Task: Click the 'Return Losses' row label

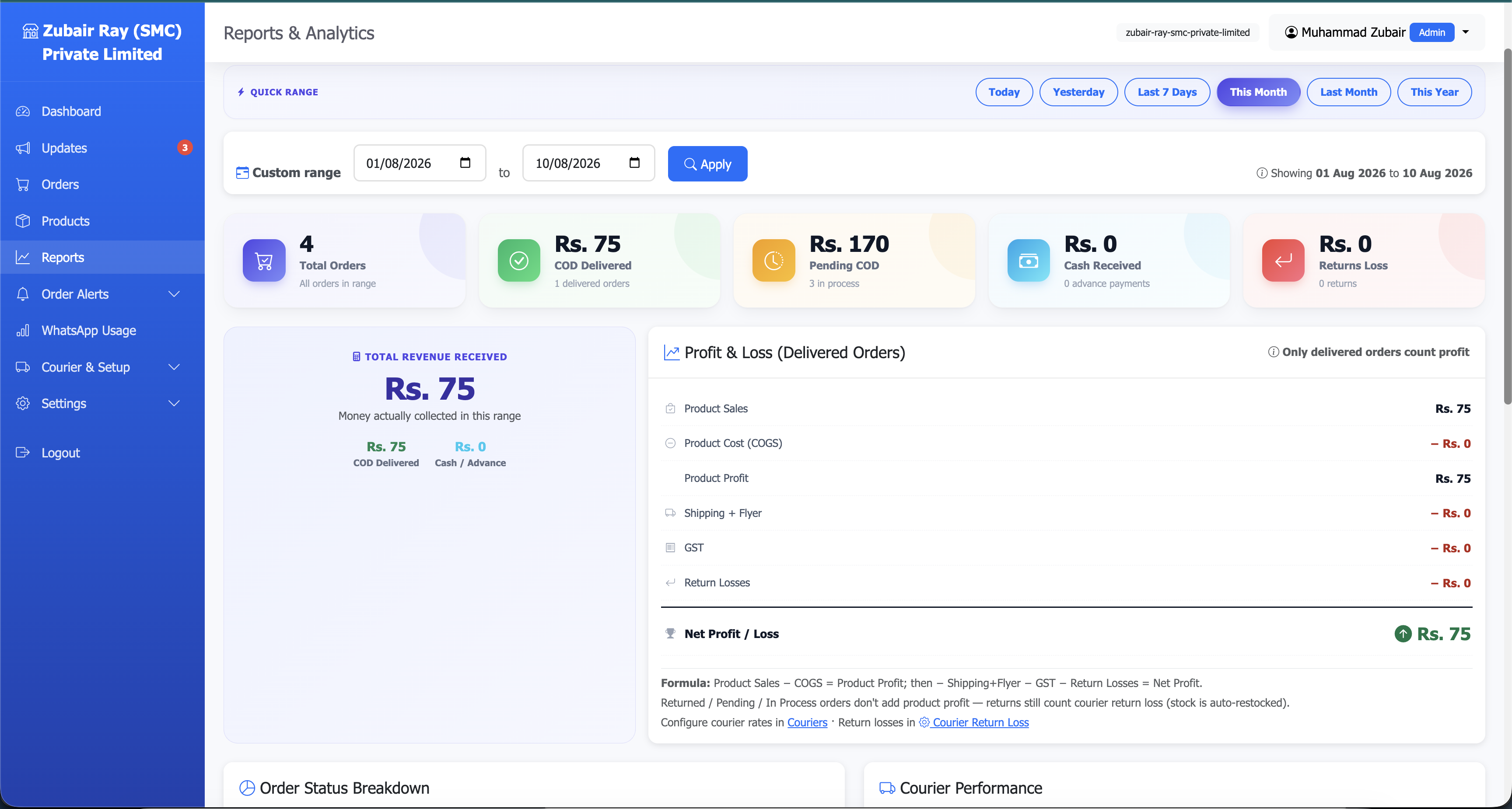Action: click(717, 582)
